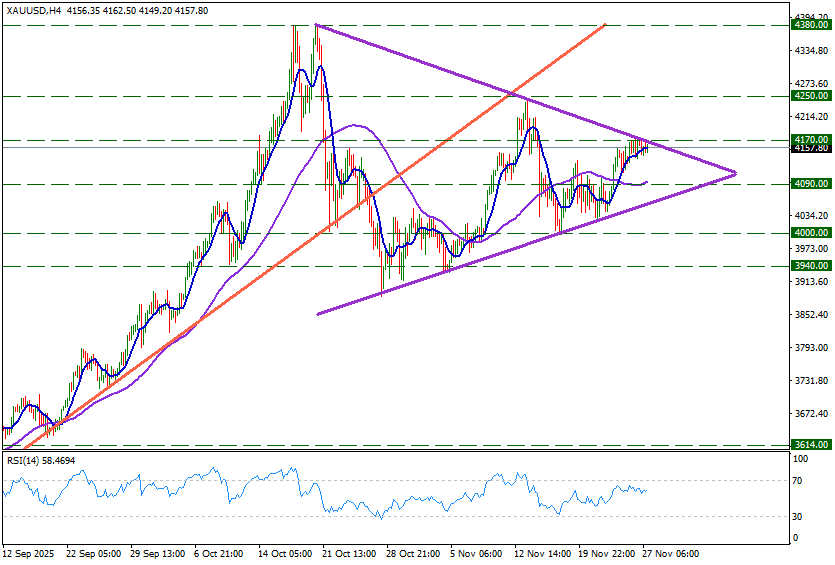Viewport: 835px width, 565px height.
Task: Select the 3940.00 support level label
Action: click(x=811, y=266)
